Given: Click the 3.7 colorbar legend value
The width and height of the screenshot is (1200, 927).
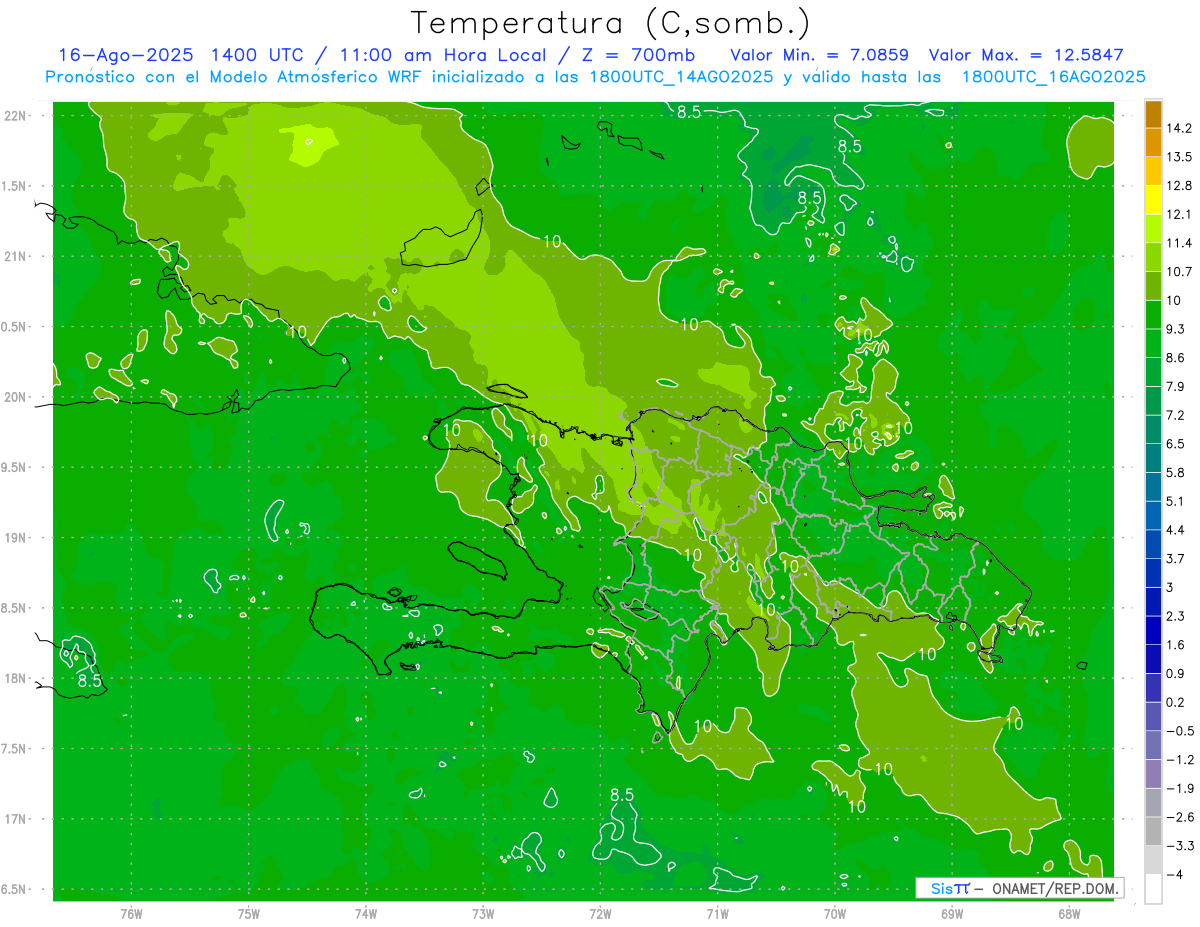Looking at the screenshot, I should pyautogui.click(x=1177, y=559).
